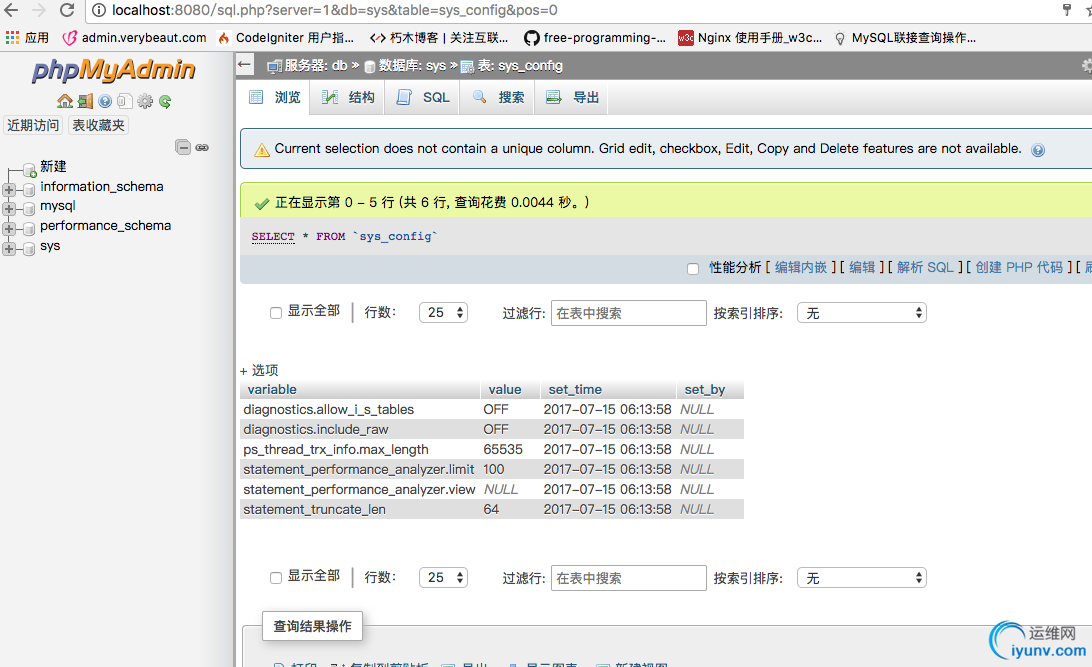Click the browser address bar URL
The width and height of the screenshot is (1092, 667).
334,10
